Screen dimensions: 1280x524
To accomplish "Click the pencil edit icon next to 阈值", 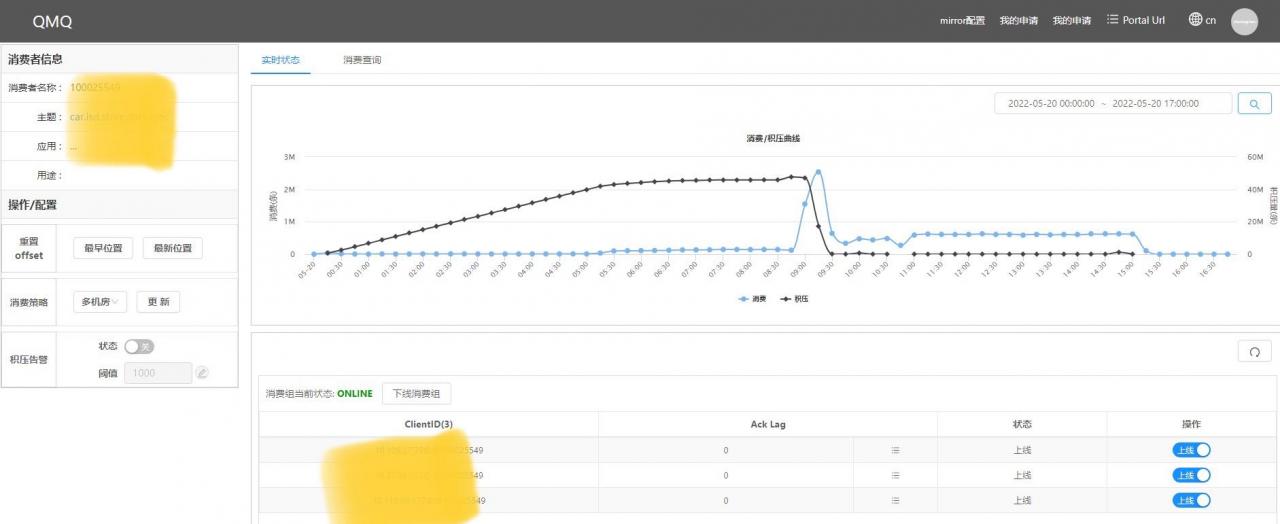I will 202,373.
